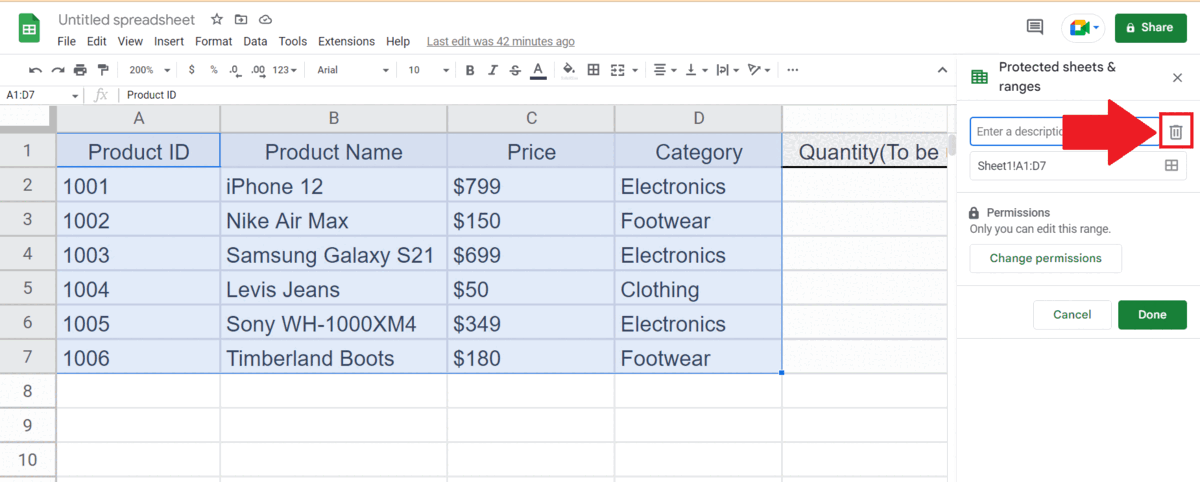Viewport: 1200px width, 482px height.
Task: Apply italic formatting
Action: [x=493, y=70]
